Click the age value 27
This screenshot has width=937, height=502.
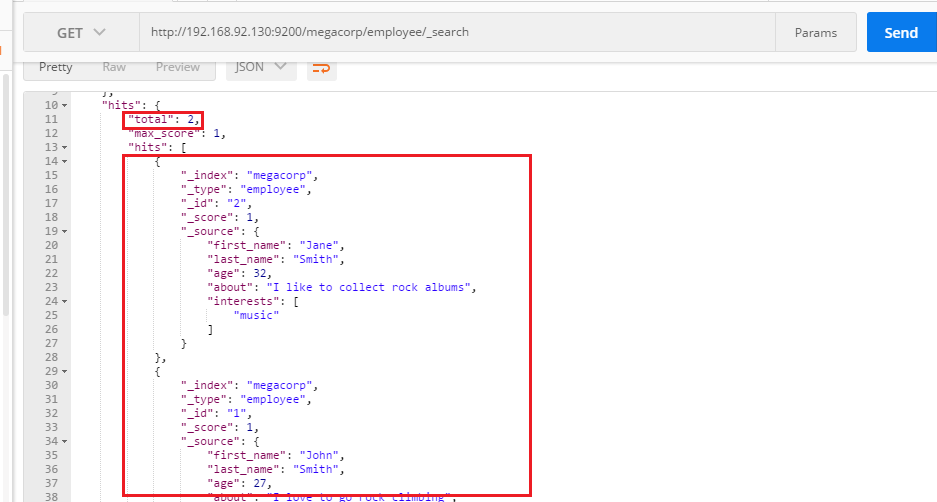[x=260, y=483]
